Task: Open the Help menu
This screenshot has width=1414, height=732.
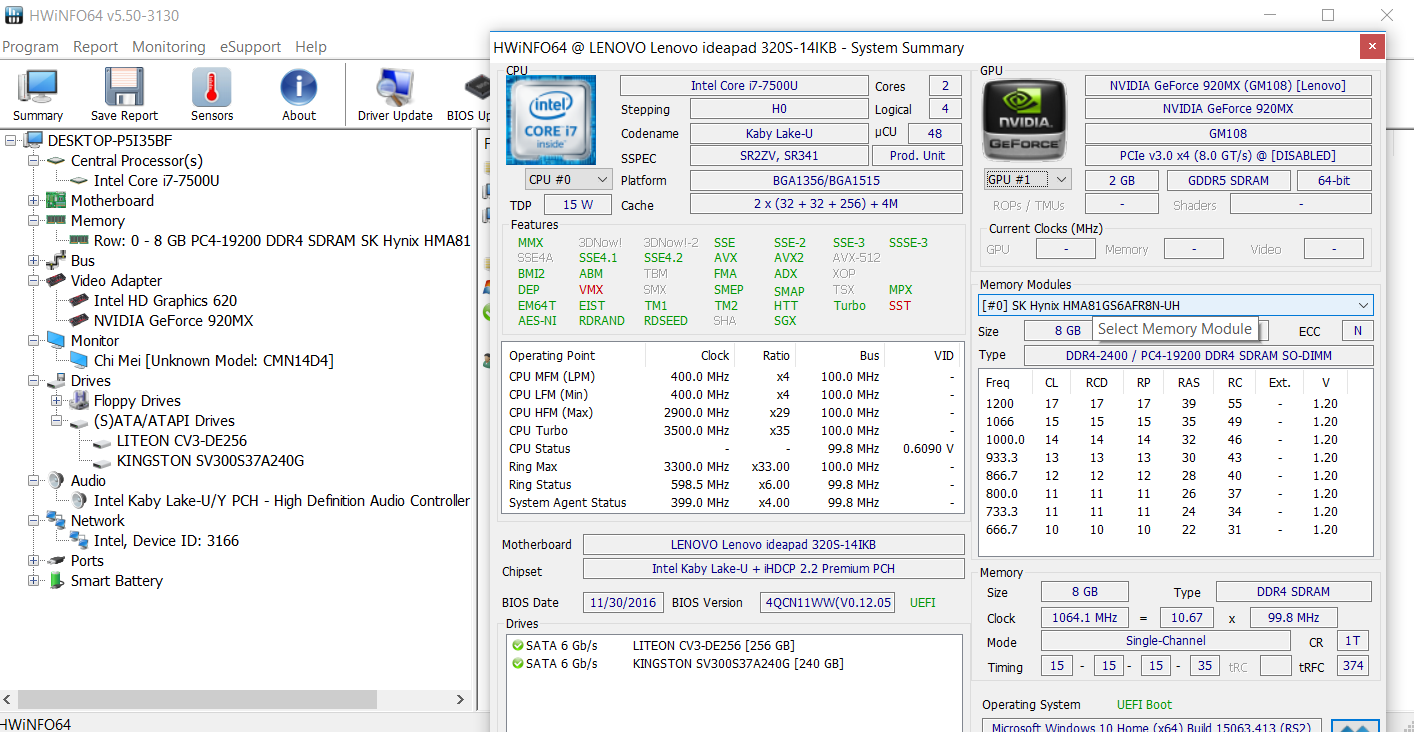Action: [x=311, y=47]
